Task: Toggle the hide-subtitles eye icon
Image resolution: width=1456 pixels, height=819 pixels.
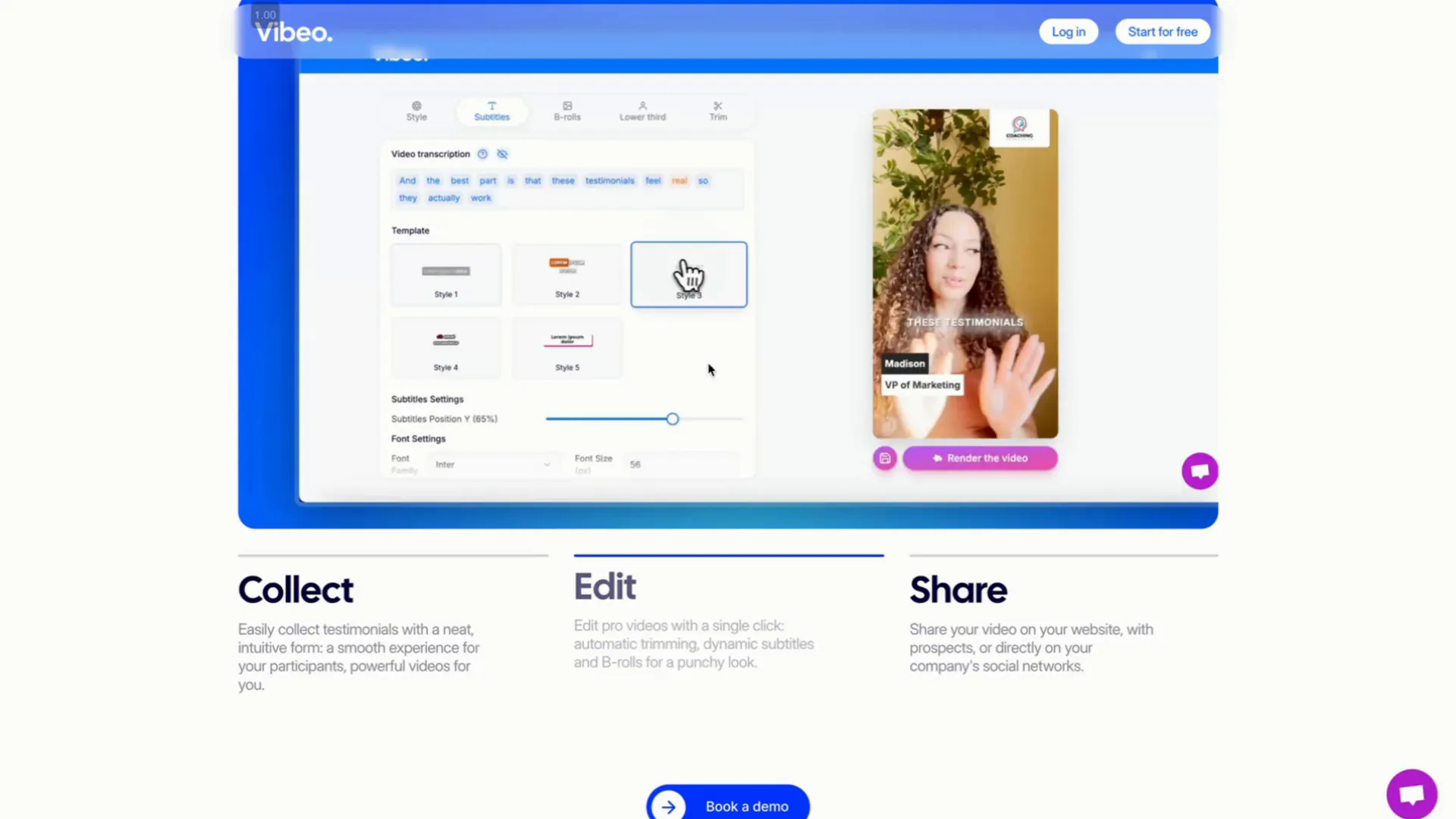Action: pos(502,154)
